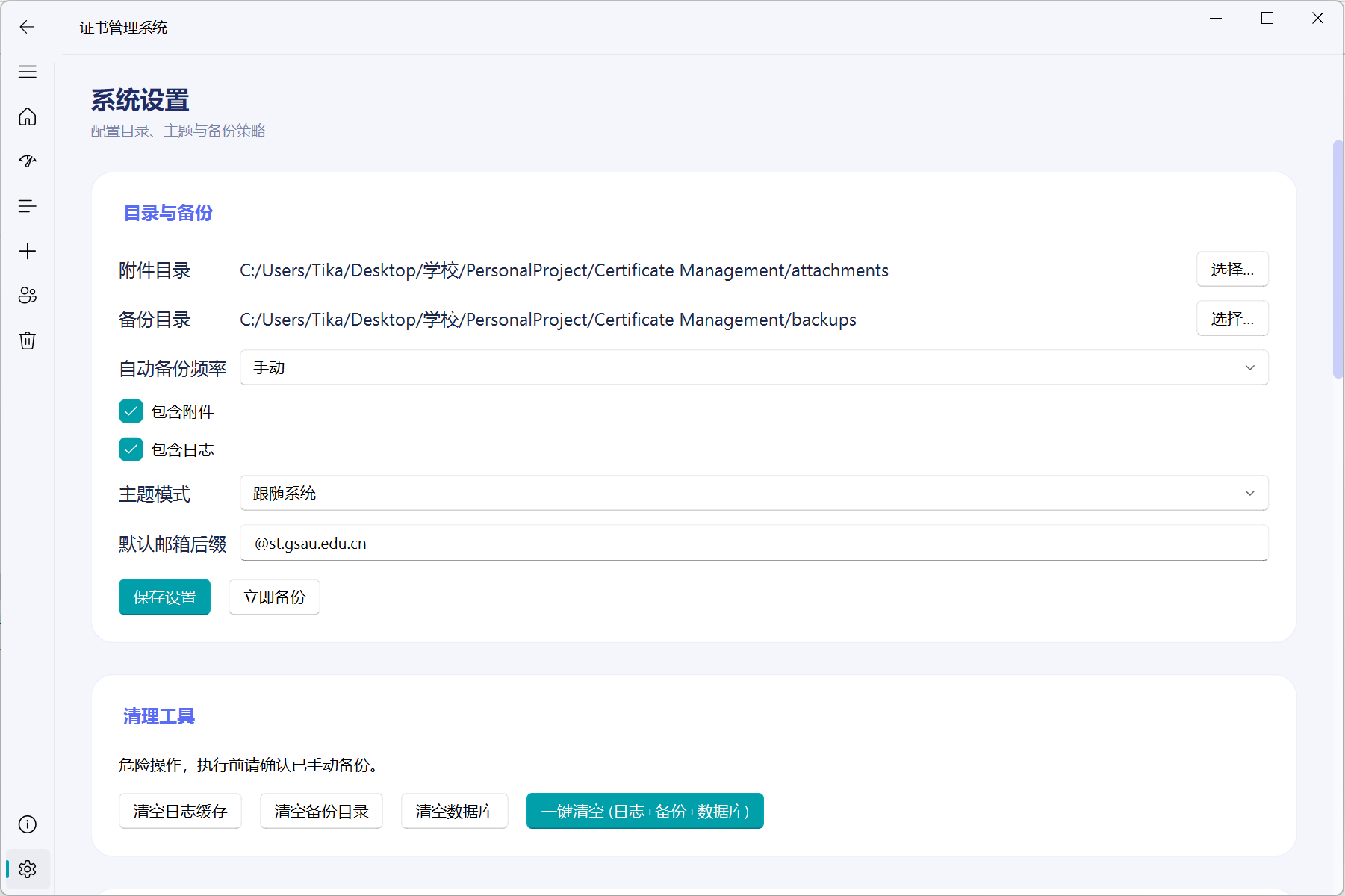
Task: Click the vertical scrollbar thumb
Action: (x=1338, y=259)
